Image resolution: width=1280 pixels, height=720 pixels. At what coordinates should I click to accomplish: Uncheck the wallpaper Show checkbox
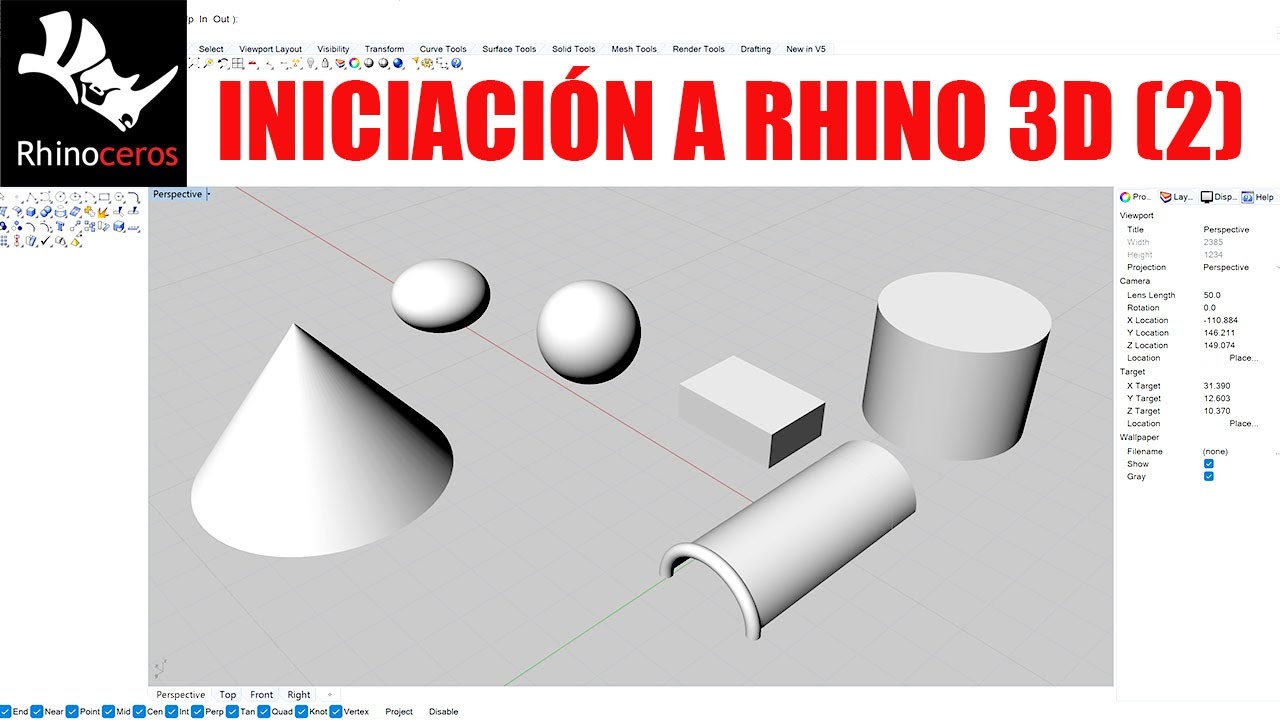point(1209,464)
